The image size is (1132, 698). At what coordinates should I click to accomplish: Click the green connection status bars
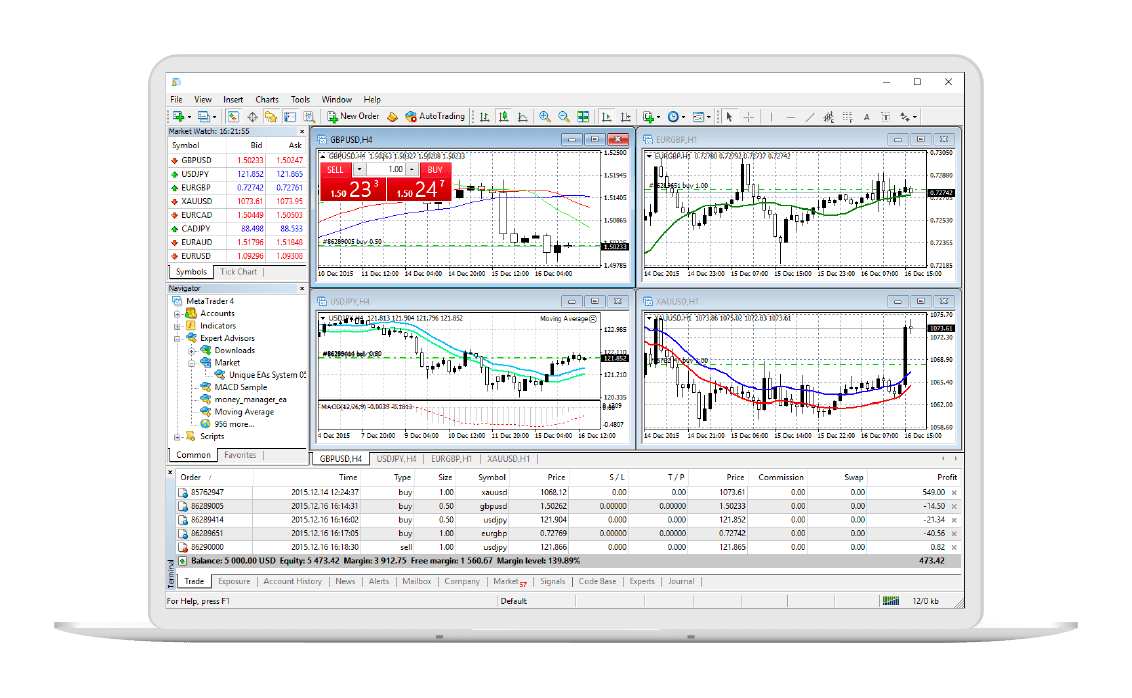point(889,600)
